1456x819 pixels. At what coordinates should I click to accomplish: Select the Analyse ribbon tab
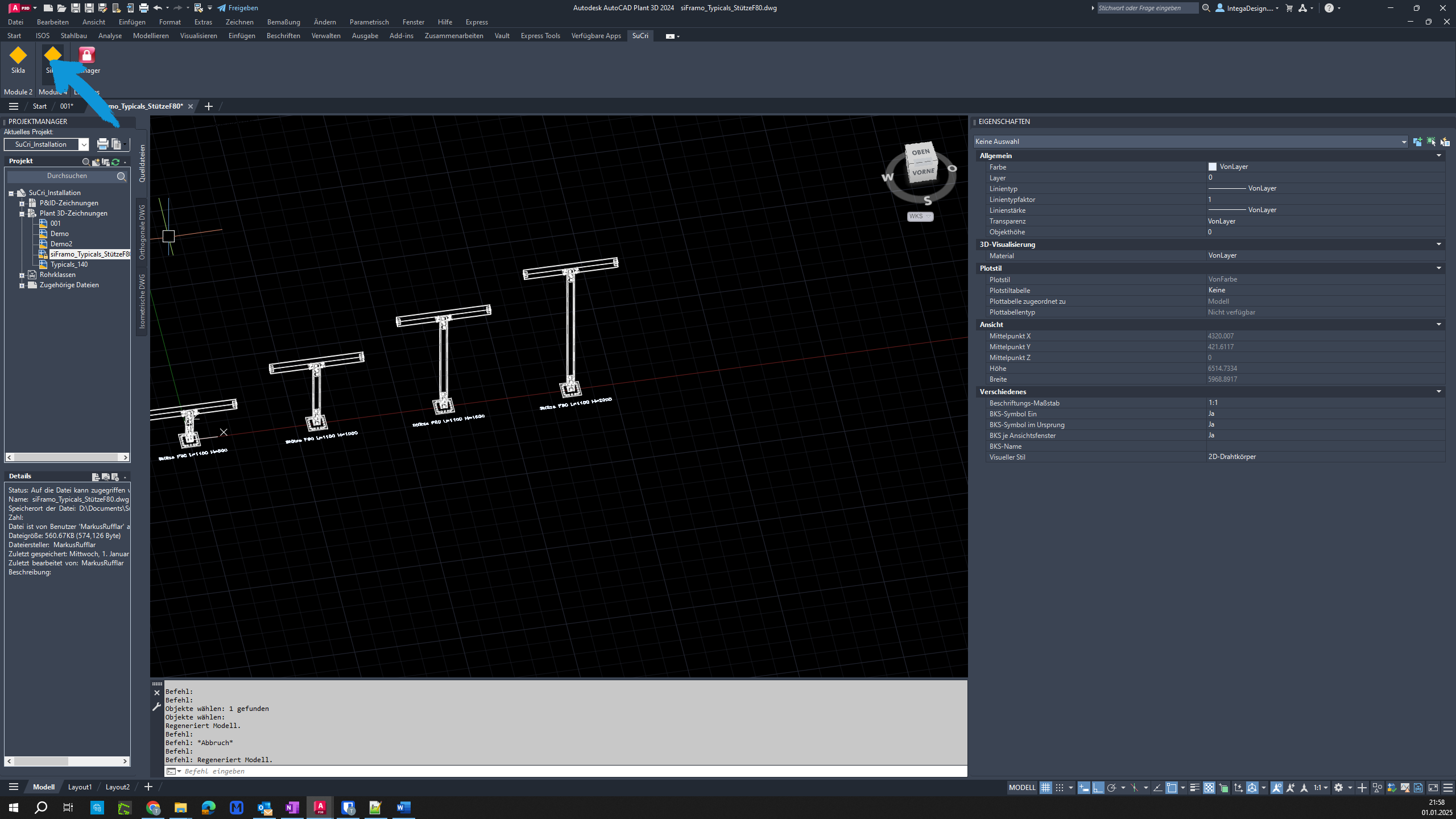tap(109, 36)
